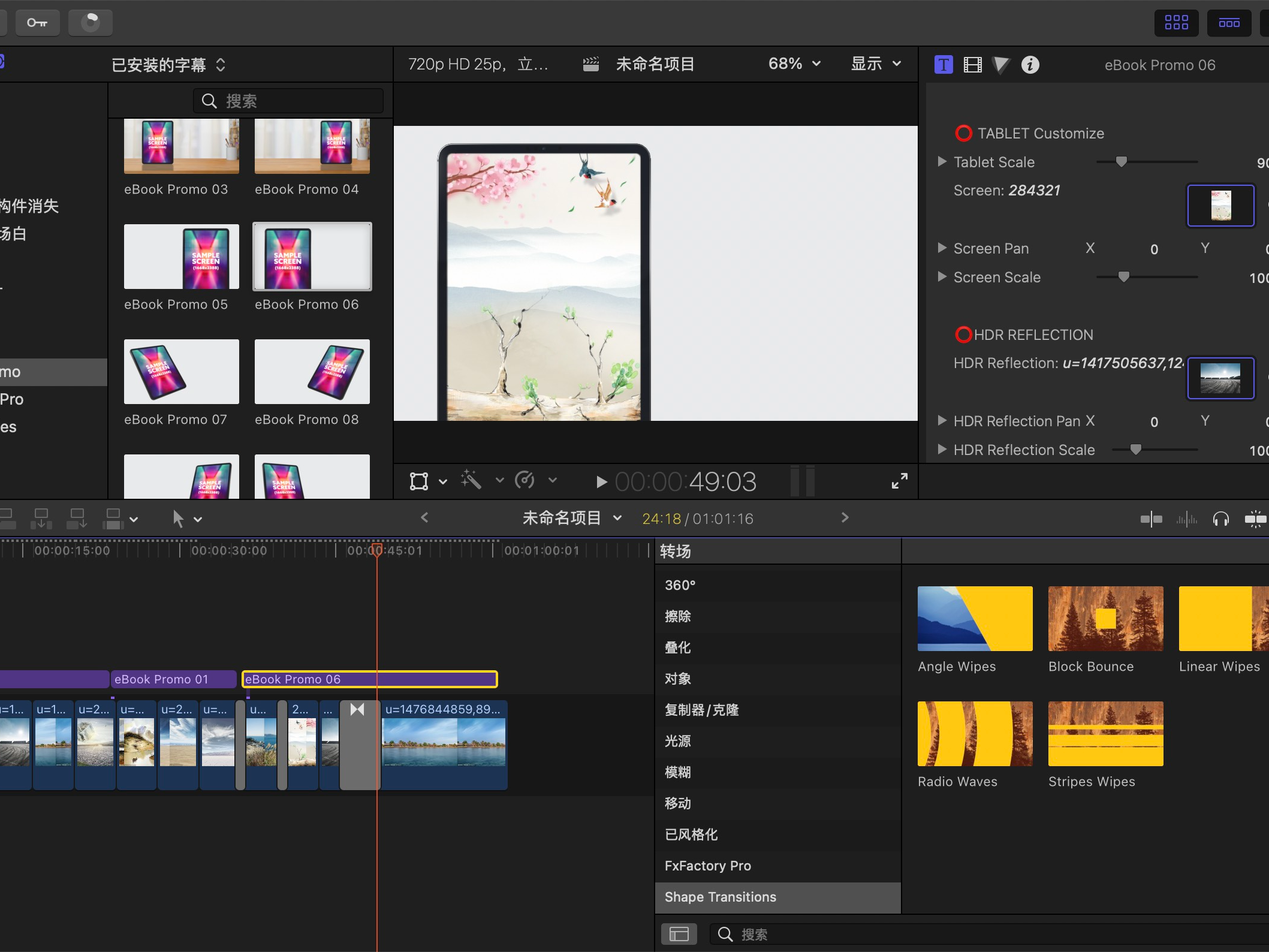Select the Angle Wipes transition thumbnail
Screen dimensions: 1269x952
(x=975, y=619)
